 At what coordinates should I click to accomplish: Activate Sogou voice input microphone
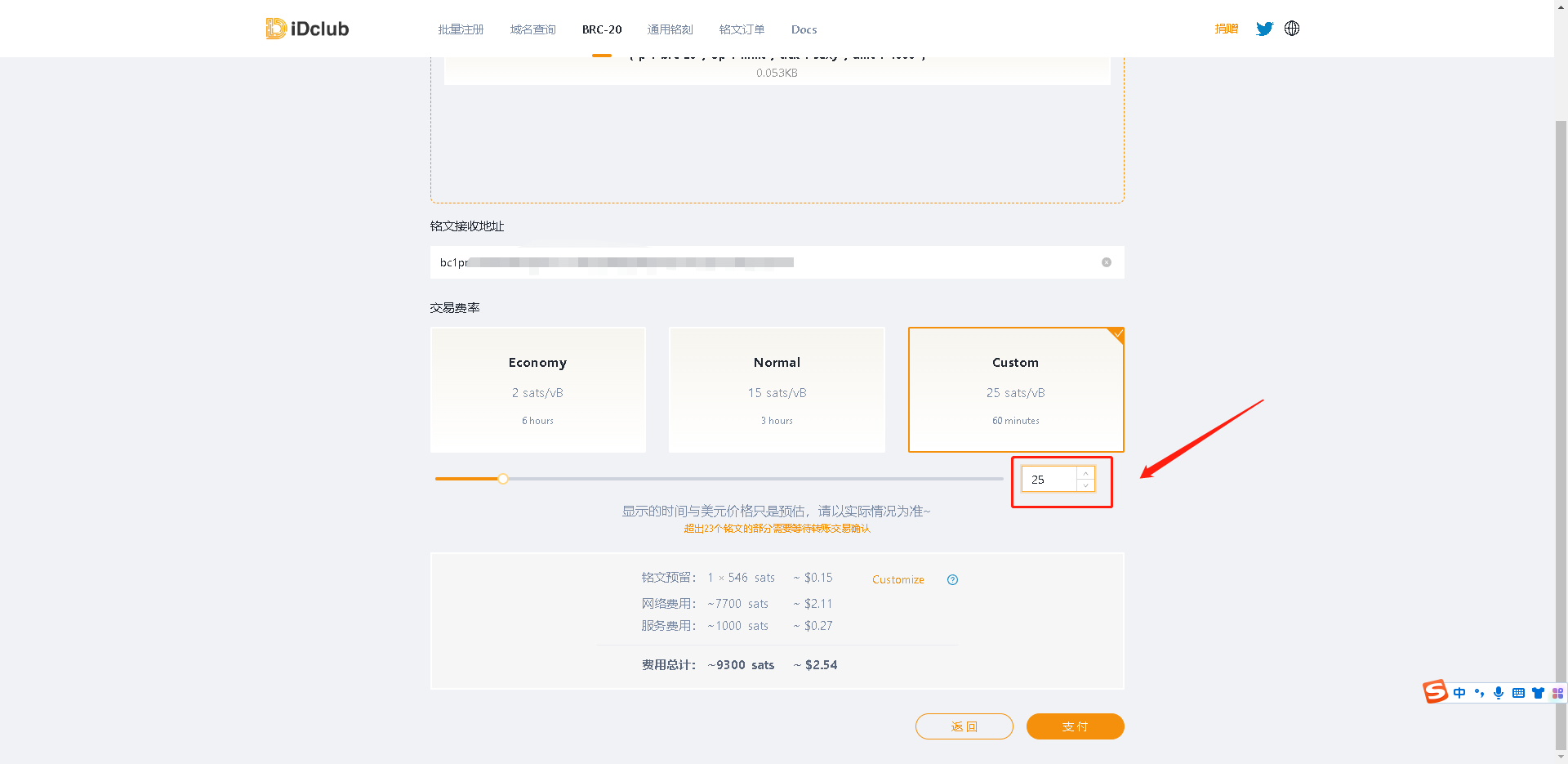tap(1499, 693)
